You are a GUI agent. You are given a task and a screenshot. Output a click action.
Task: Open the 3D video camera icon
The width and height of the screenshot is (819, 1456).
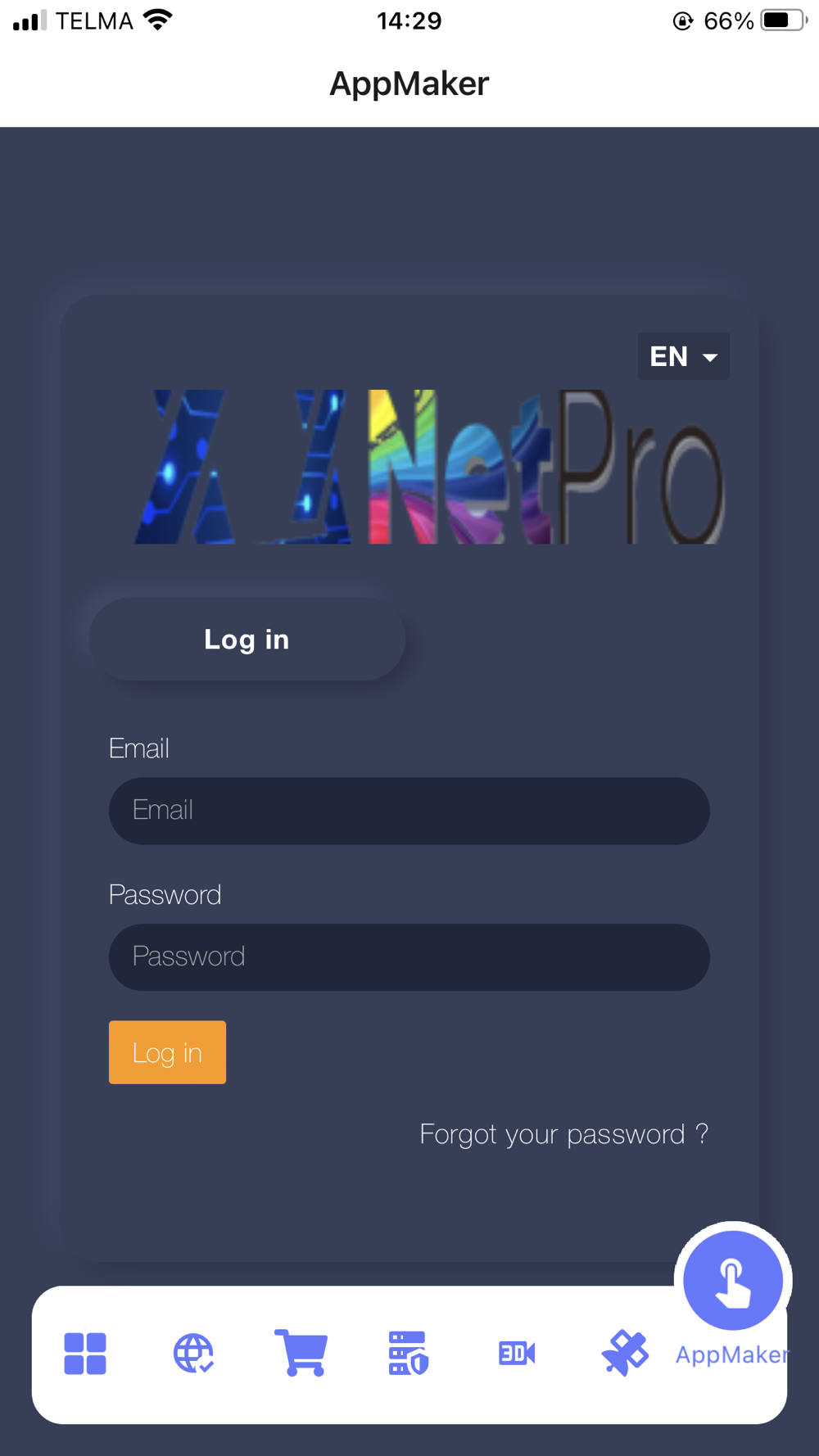click(517, 1353)
